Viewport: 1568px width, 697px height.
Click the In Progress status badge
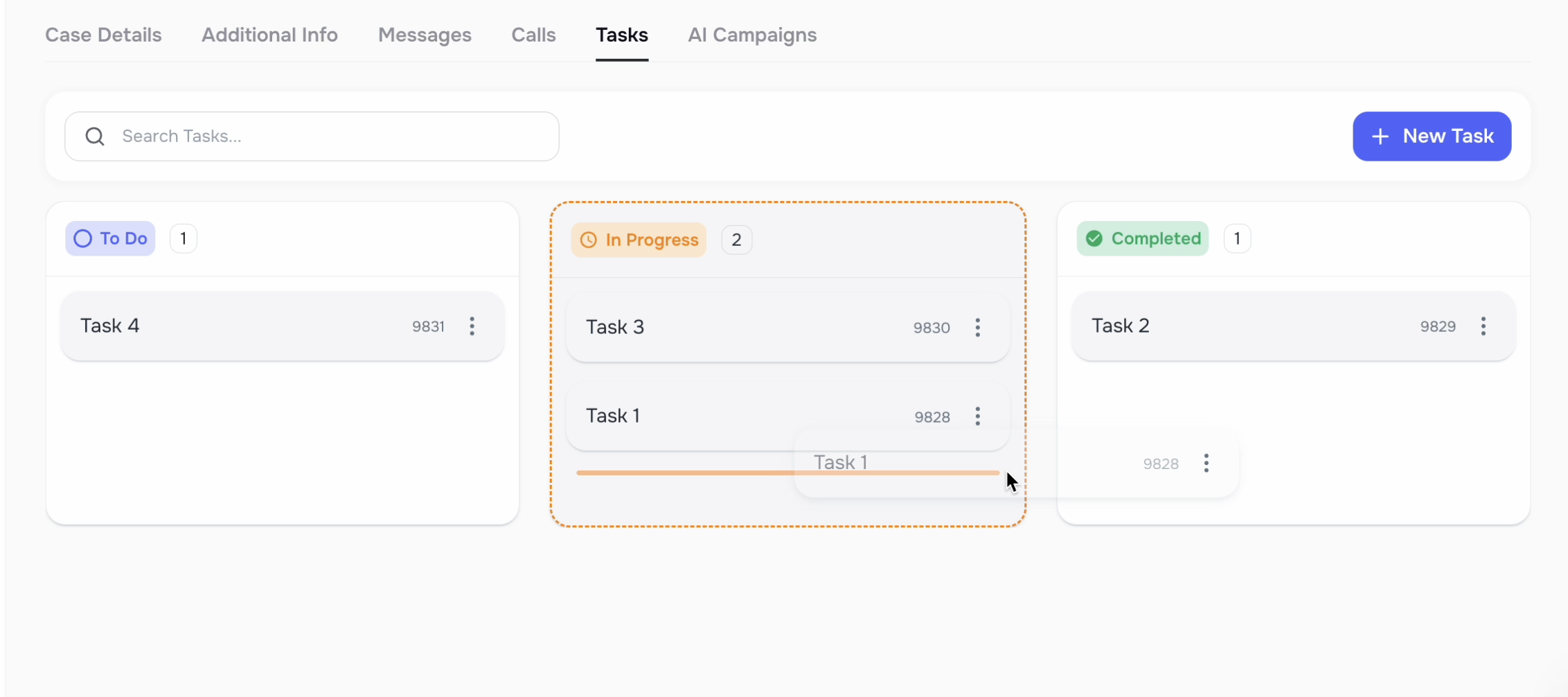click(638, 240)
